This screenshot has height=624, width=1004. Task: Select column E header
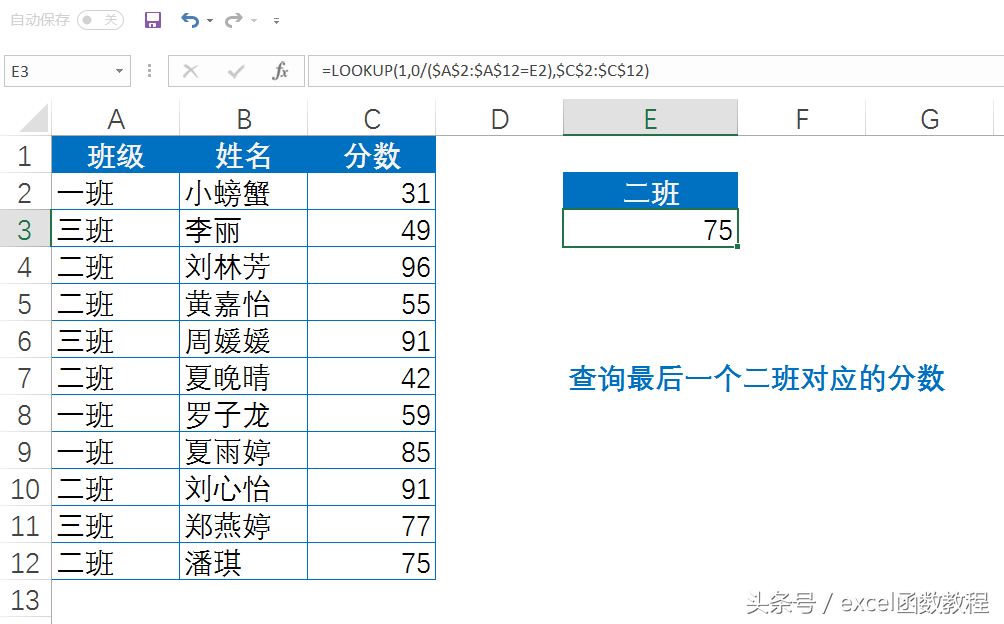pos(651,118)
